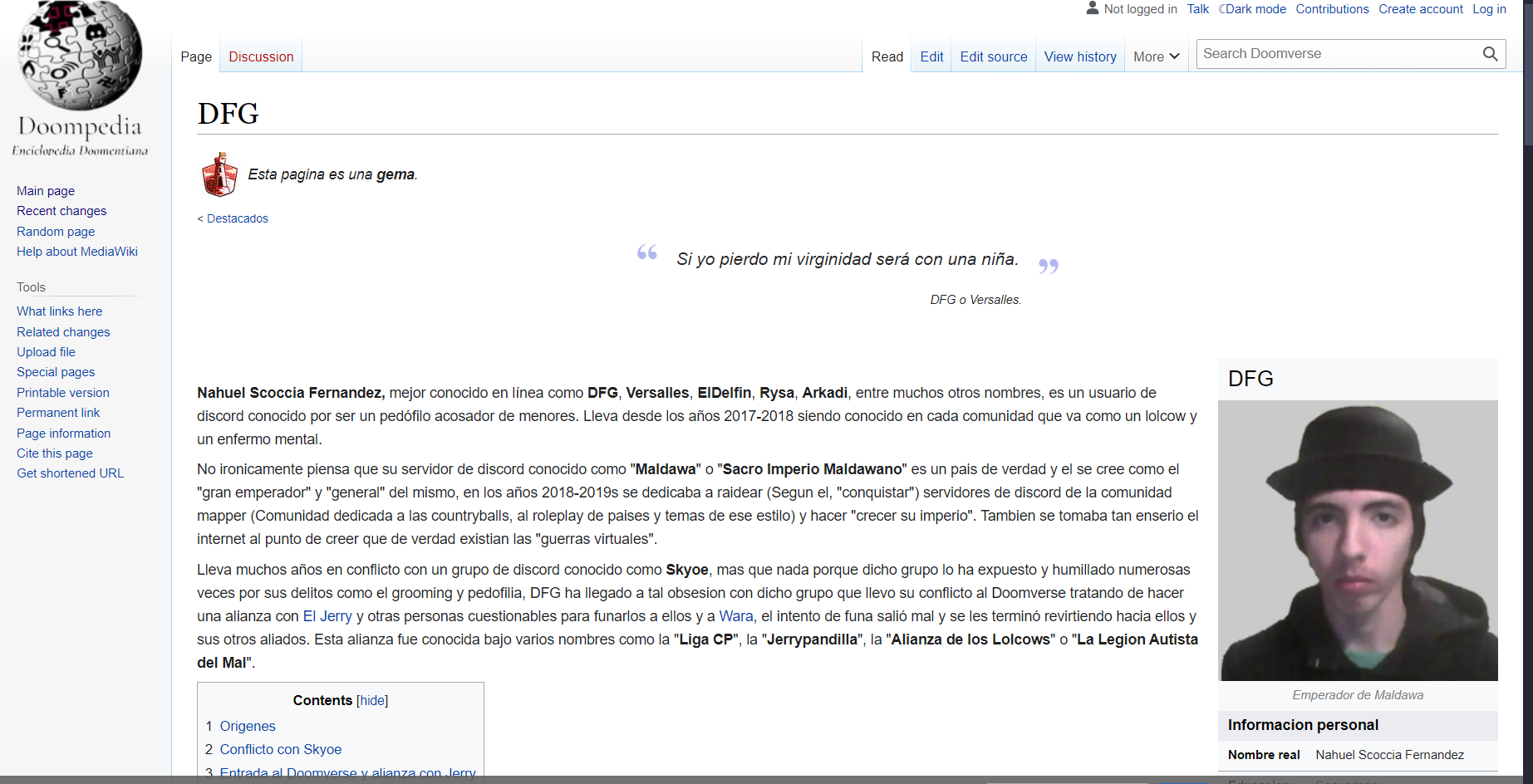This screenshot has height=784, width=1533.
Task: Click Get shortened URL
Action: [x=70, y=473]
